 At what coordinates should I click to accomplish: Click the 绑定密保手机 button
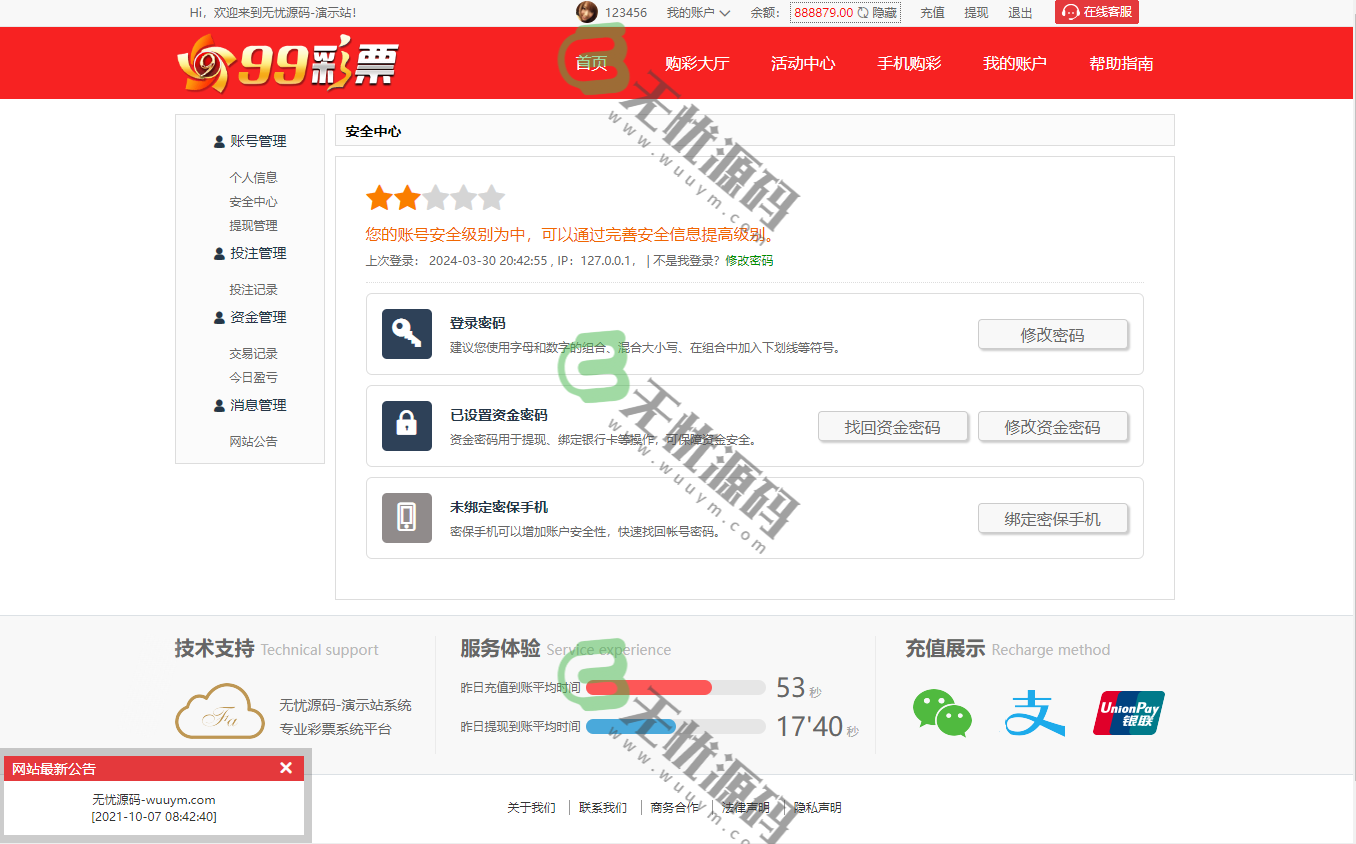[x=1052, y=519]
